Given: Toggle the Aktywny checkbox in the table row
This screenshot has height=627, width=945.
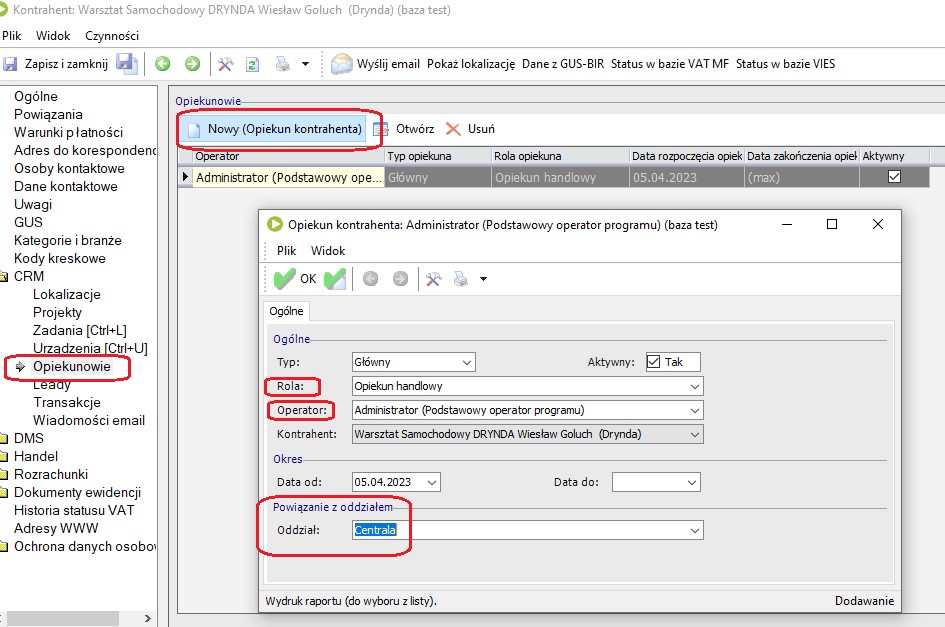Looking at the screenshot, I should (894, 177).
